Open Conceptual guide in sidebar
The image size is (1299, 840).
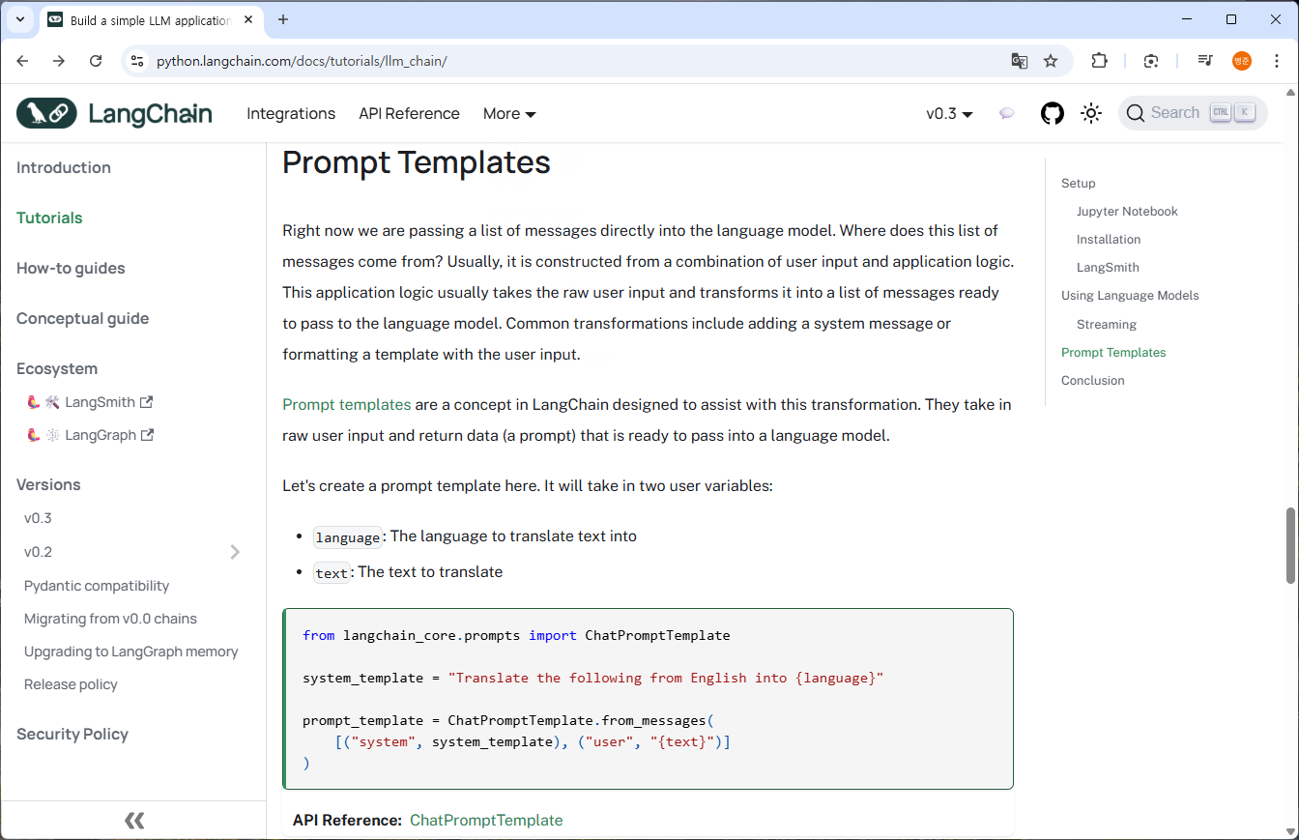[82, 318]
